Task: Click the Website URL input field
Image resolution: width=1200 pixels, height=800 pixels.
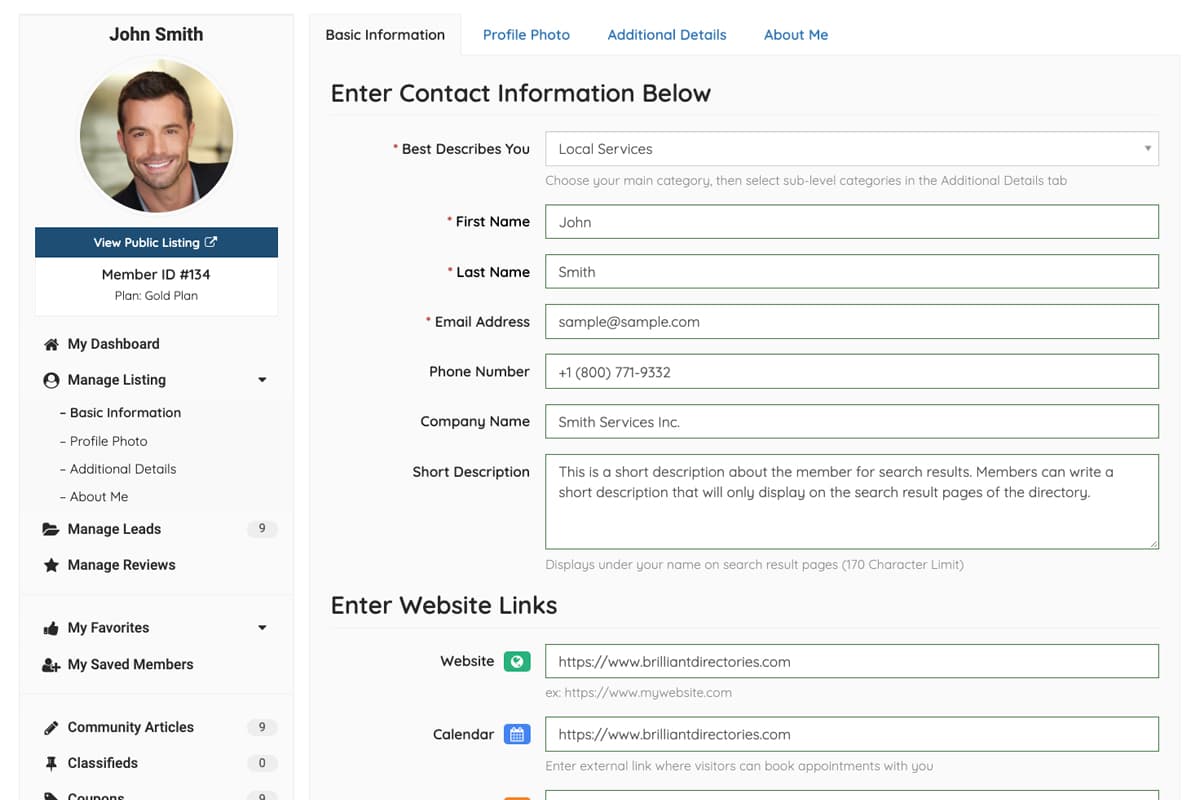Action: click(x=852, y=661)
